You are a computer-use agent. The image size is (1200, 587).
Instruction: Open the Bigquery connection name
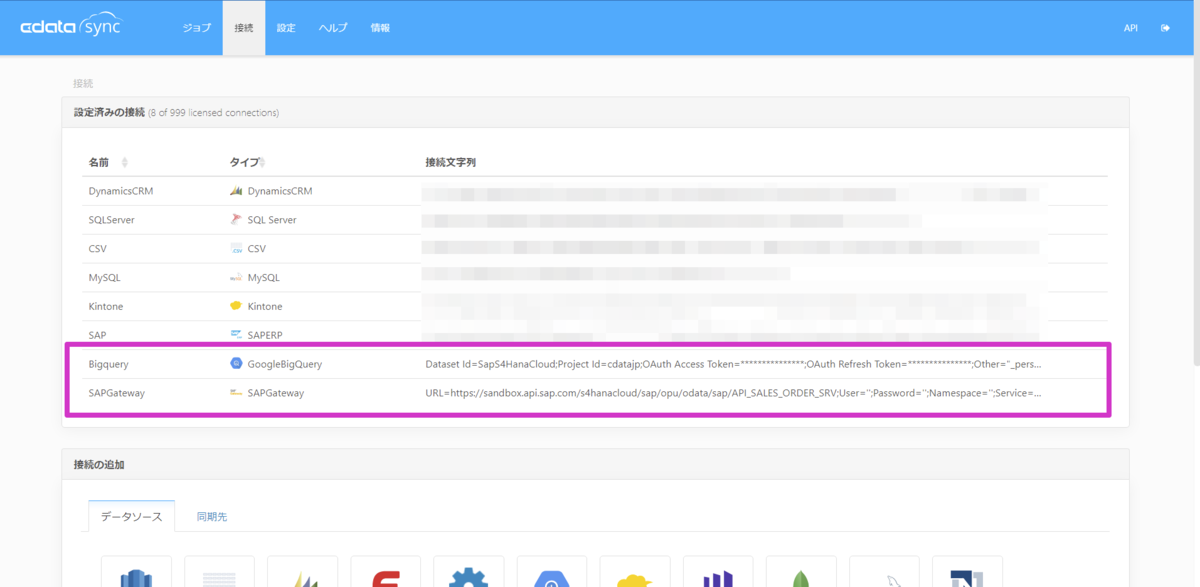point(108,364)
